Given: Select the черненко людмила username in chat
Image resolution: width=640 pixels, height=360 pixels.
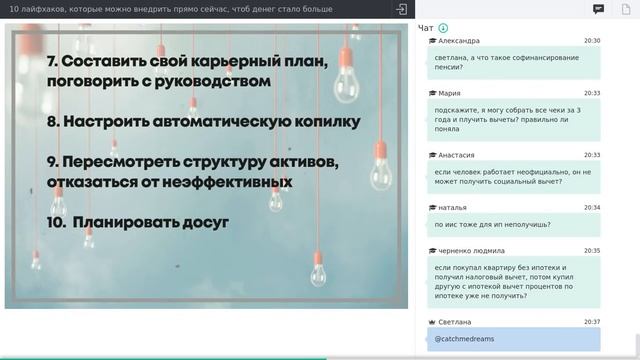Looking at the screenshot, I should (471, 251).
